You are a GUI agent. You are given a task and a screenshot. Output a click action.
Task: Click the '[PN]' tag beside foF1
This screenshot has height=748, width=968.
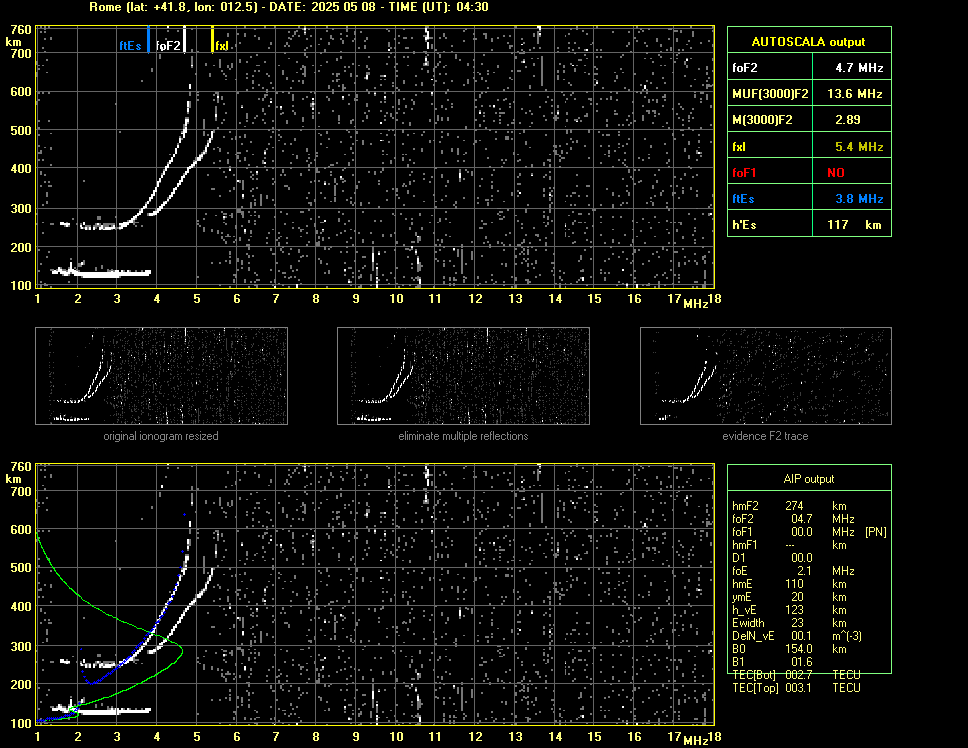point(876,531)
